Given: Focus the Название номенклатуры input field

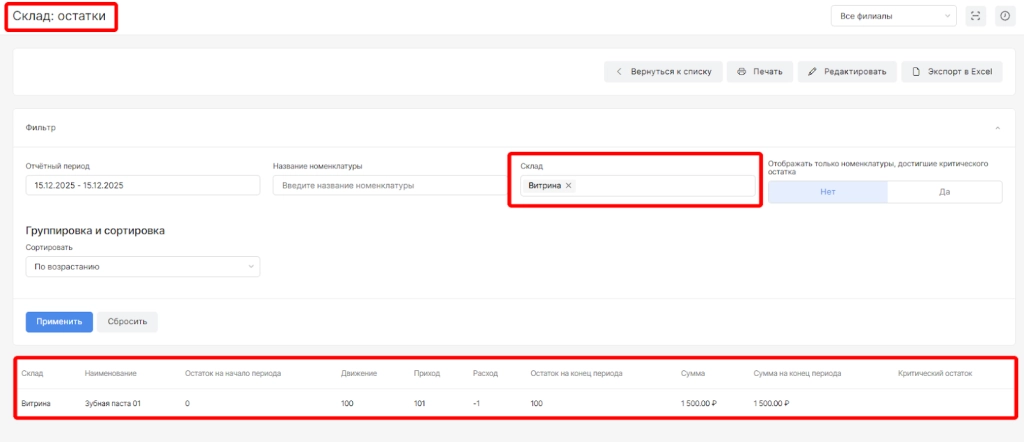Looking at the screenshot, I should pyautogui.click(x=390, y=186).
